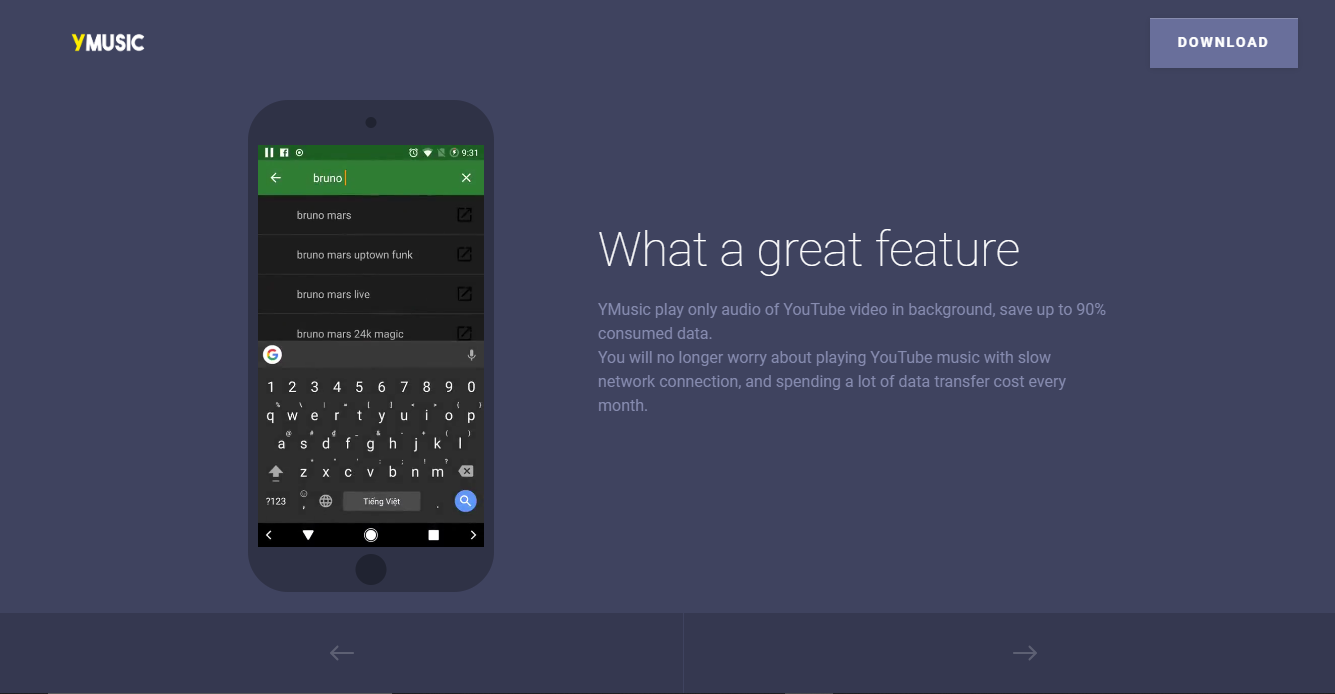Tap the '5' number key
The width and height of the screenshot is (1335, 694).
pos(360,387)
